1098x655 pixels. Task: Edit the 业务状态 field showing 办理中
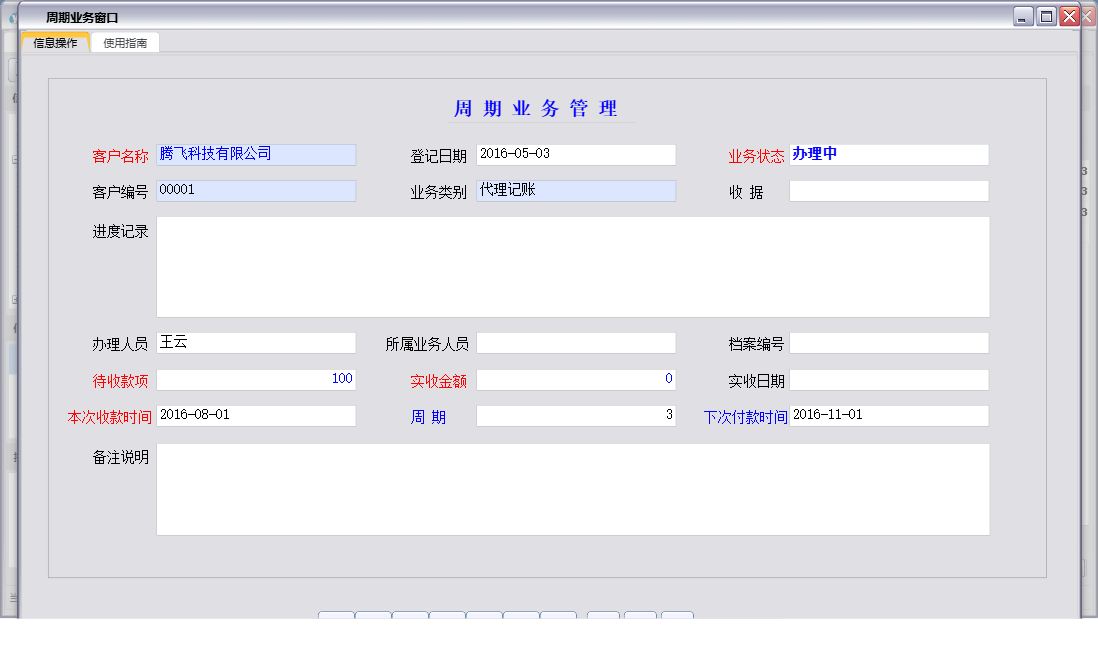tap(888, 154)
